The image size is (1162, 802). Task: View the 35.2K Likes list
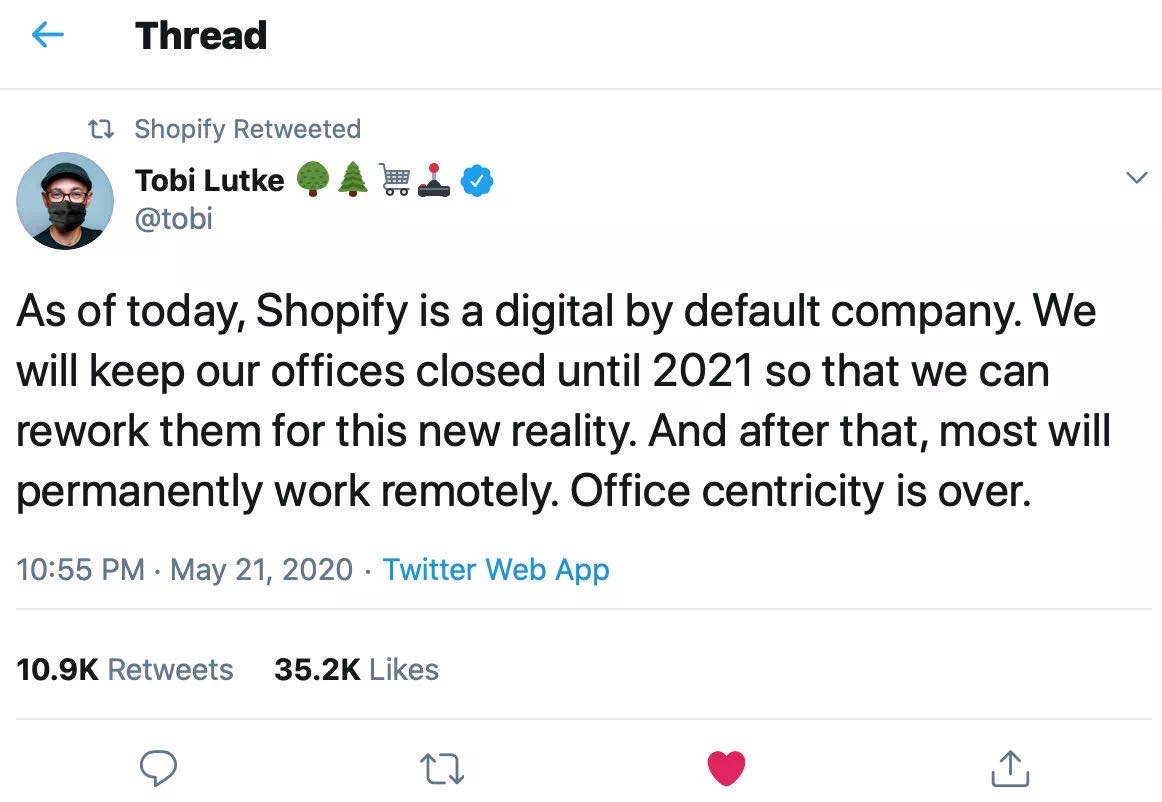tap(356, 669)
